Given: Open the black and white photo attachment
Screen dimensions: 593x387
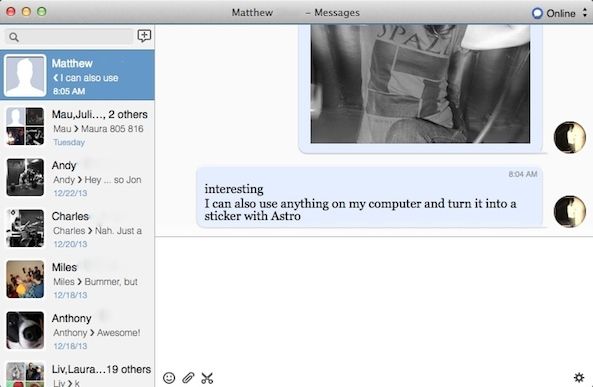Looking at the screenshot, I should click(x=420, y=84).
